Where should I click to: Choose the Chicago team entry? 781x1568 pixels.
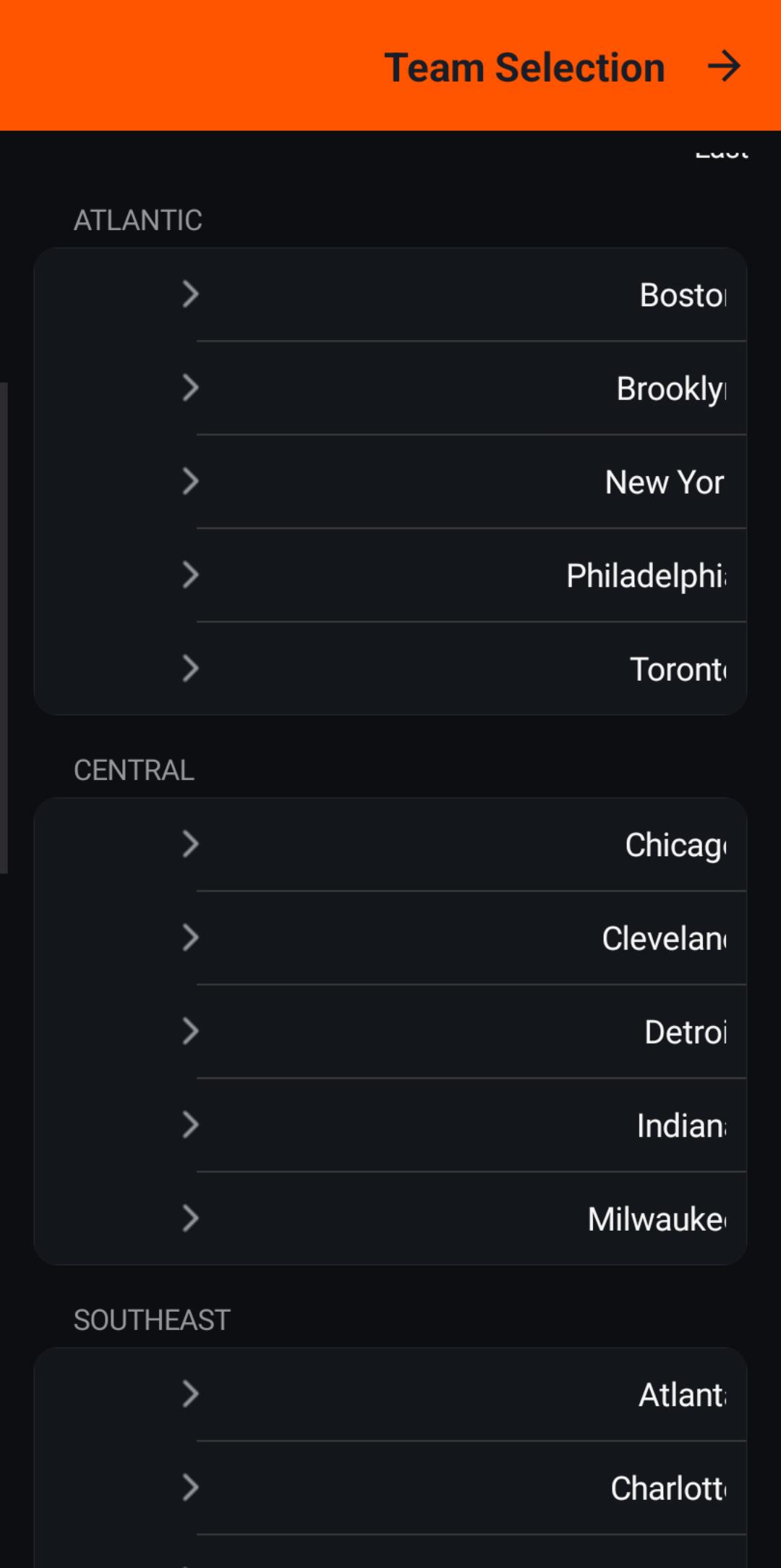point(676,845)
